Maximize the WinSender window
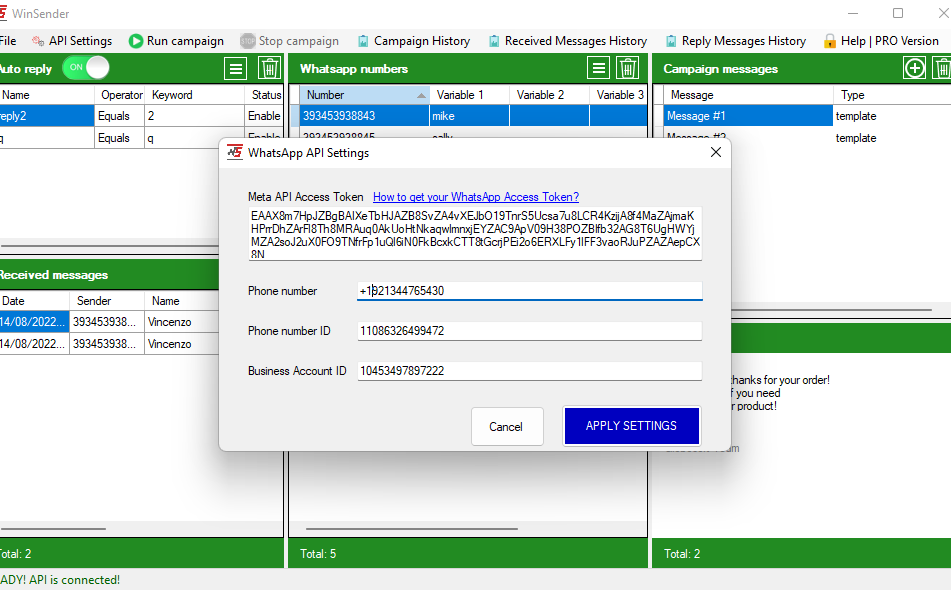Viewport: 951px width, 590px height. point(898,13)
